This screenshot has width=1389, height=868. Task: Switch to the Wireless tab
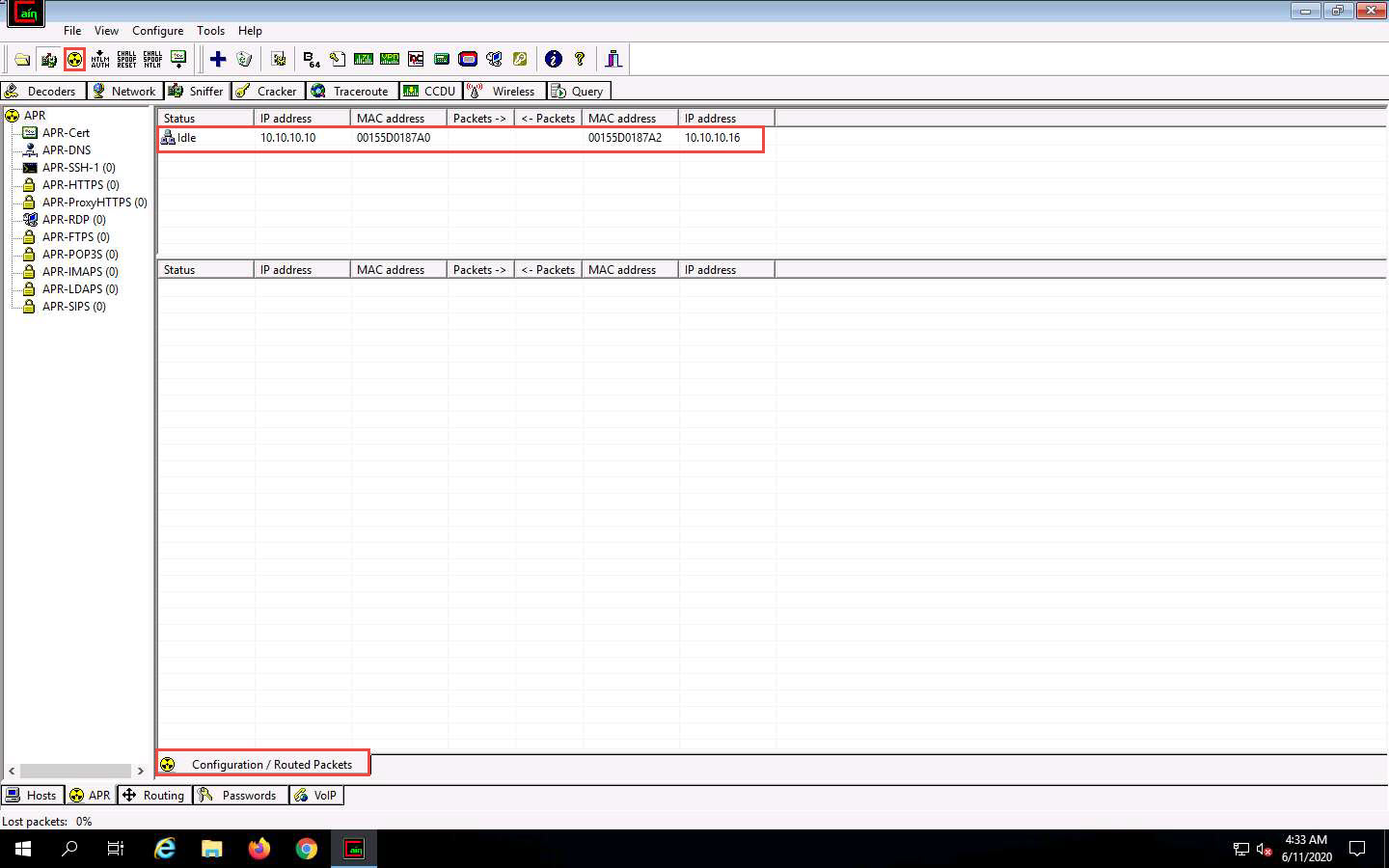(504, 91)
